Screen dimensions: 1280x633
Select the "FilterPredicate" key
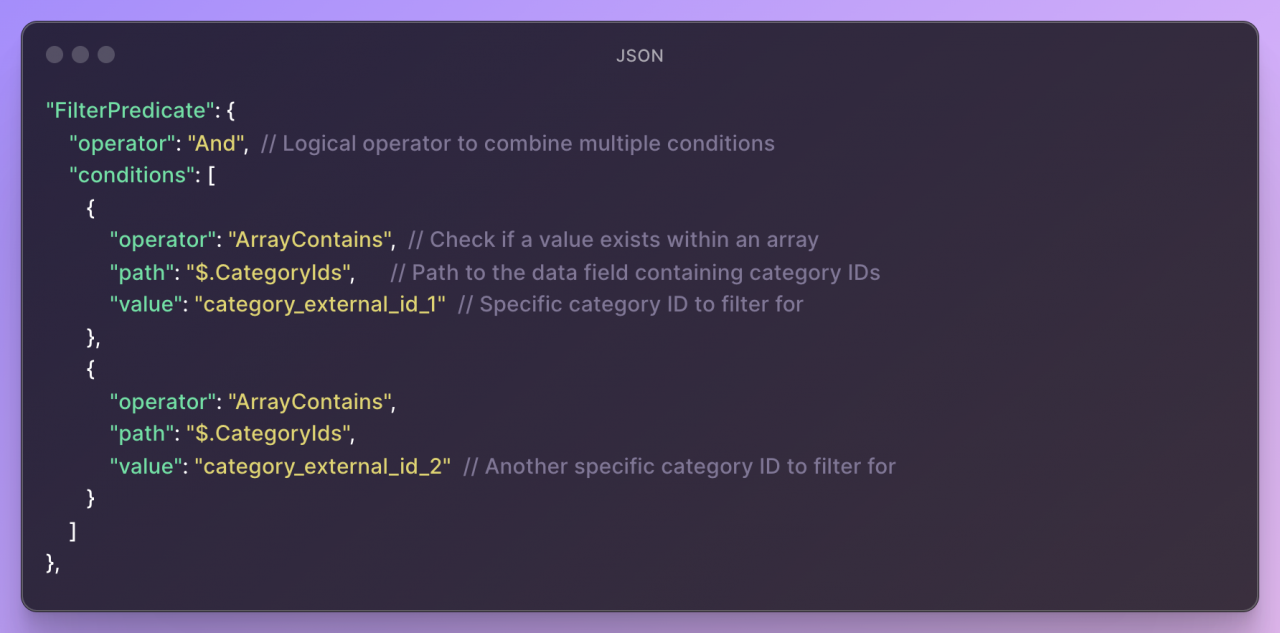click(x=130, y=110)
